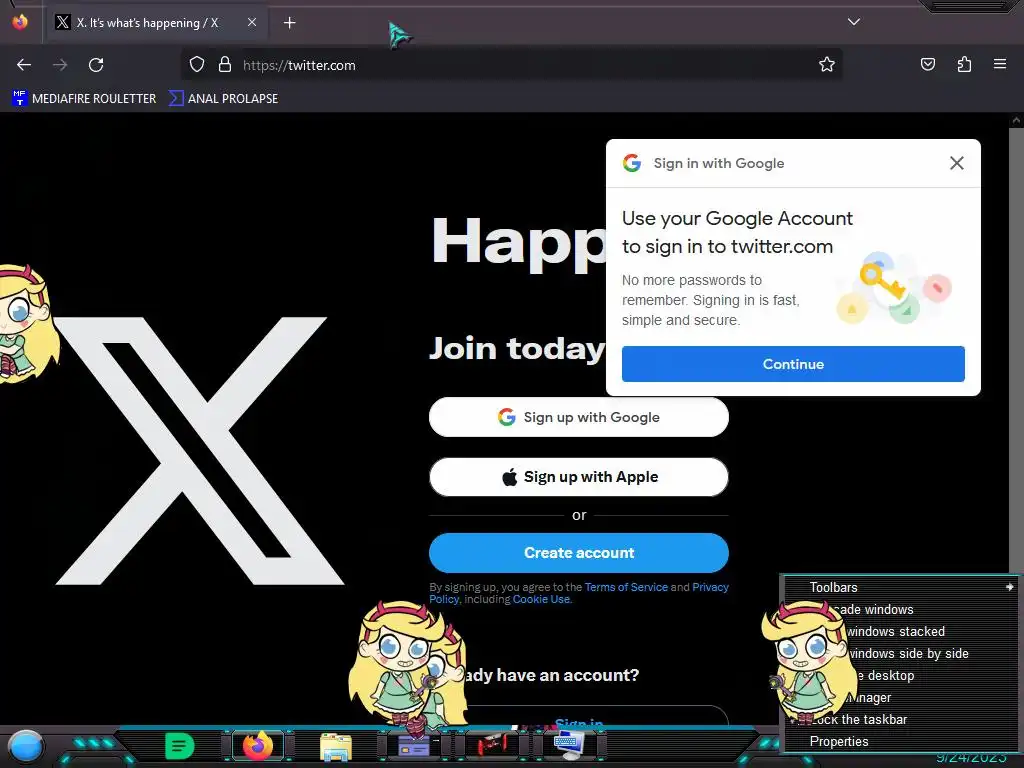Screen dimensions: 1024x768
Task: Select the X. It's what's happening tab
Action: 148,23
